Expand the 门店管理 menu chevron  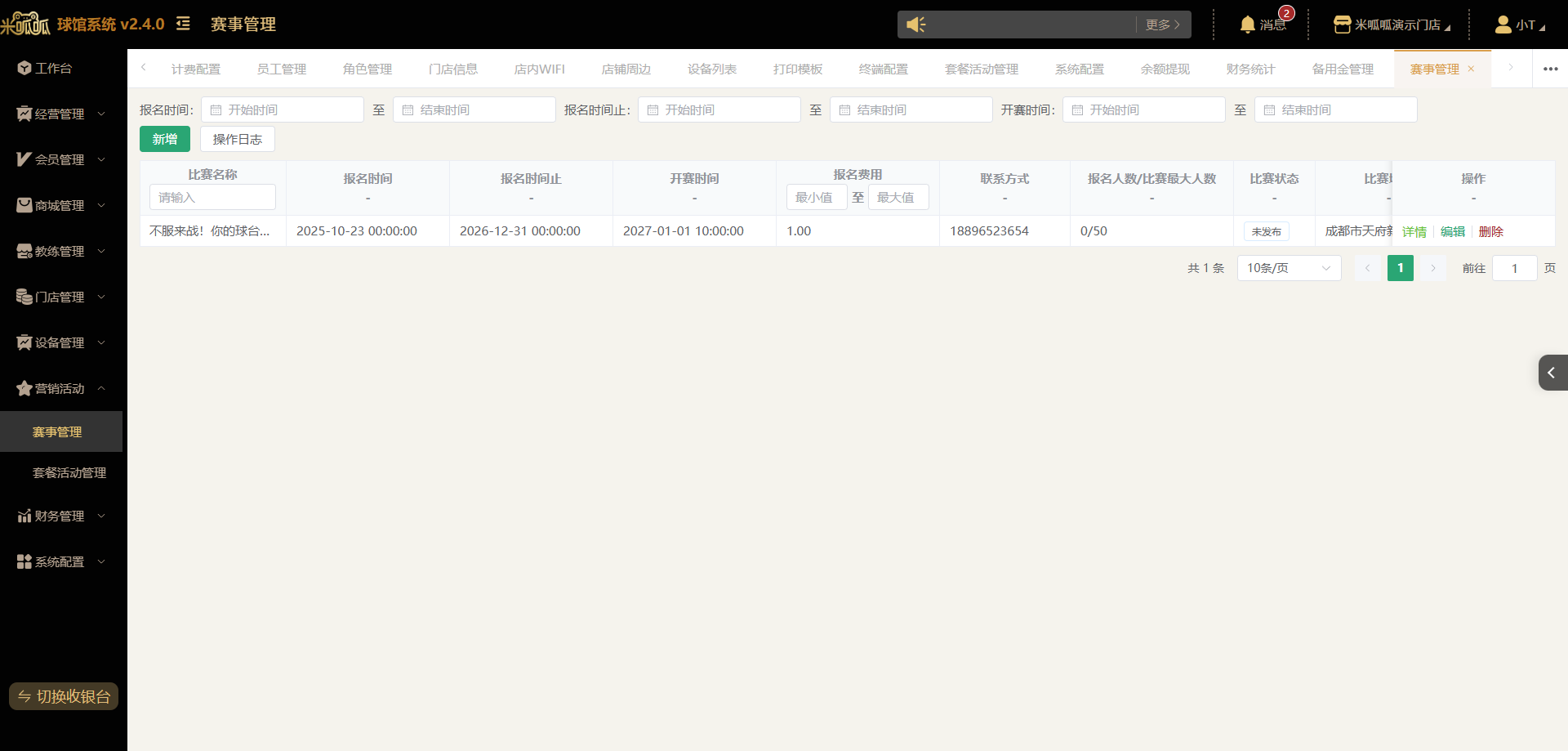pyautogui.click(x=101, y=297)
